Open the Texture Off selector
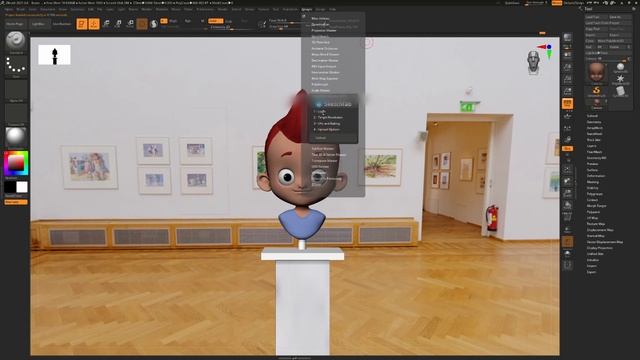 click(16, 114)
